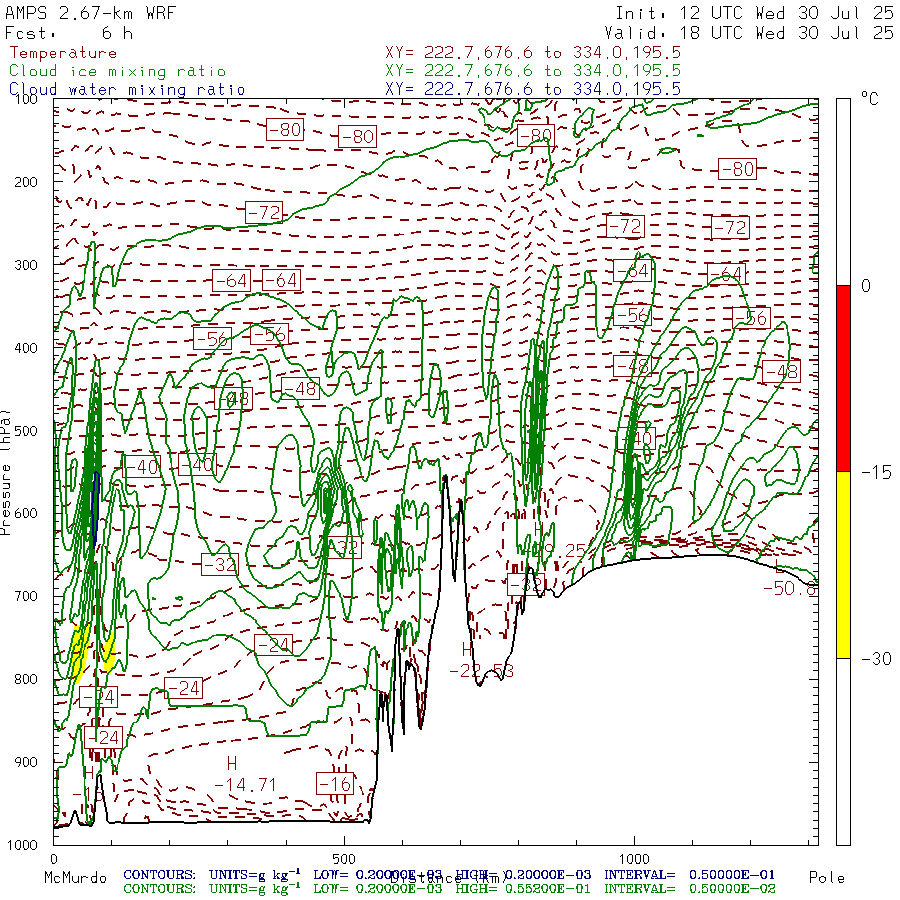Click the 'McMurdo' endpoint label
The width and height of the screenshot is (900, 900).
pos(75,878)
